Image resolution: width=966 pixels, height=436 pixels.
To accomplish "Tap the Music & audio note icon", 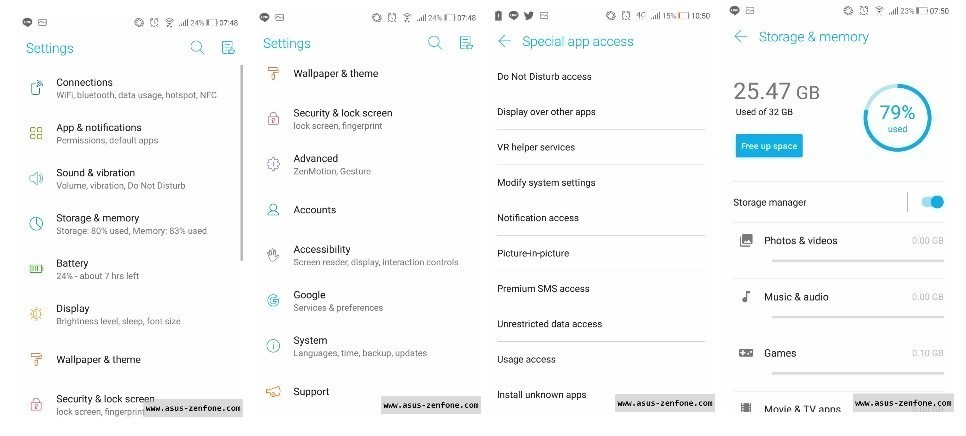I will pos(746,297).
